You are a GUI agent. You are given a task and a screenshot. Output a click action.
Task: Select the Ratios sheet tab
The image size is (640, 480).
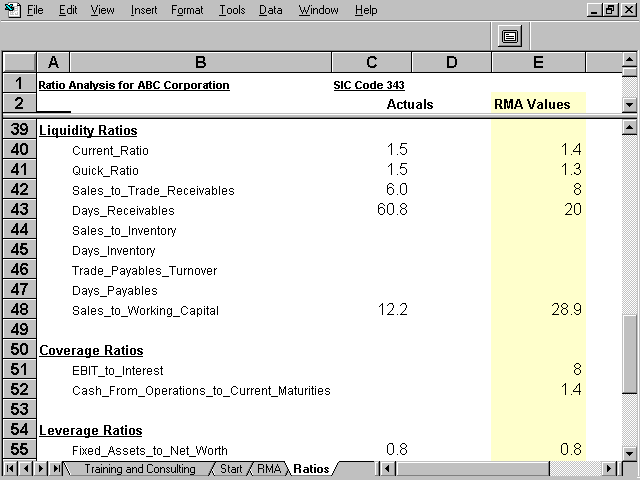311,469
